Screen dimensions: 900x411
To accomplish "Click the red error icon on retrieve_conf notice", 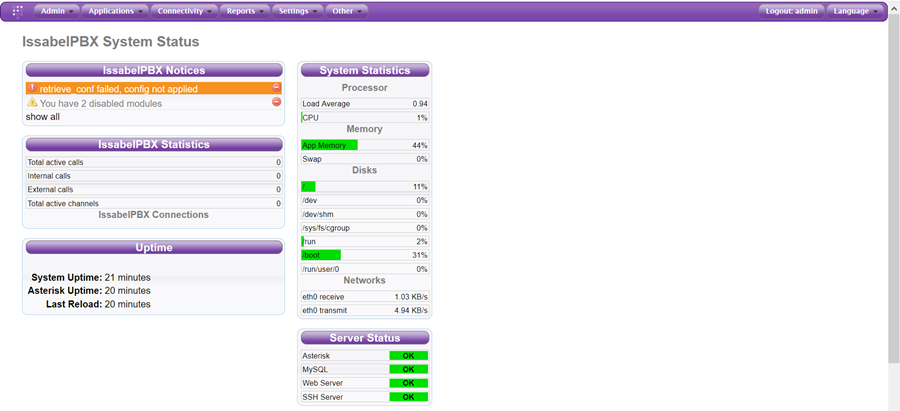I will (32, 88).
